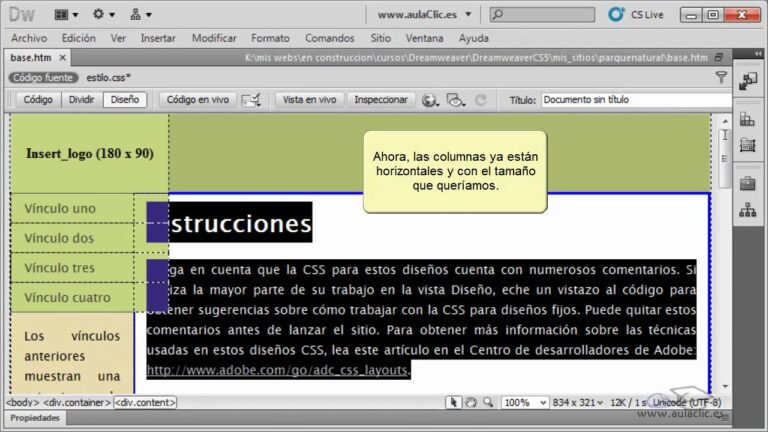Screen dimensions: 768x432
Task: Click the scrollbar down arrow
Action: [x=725, y=387]
